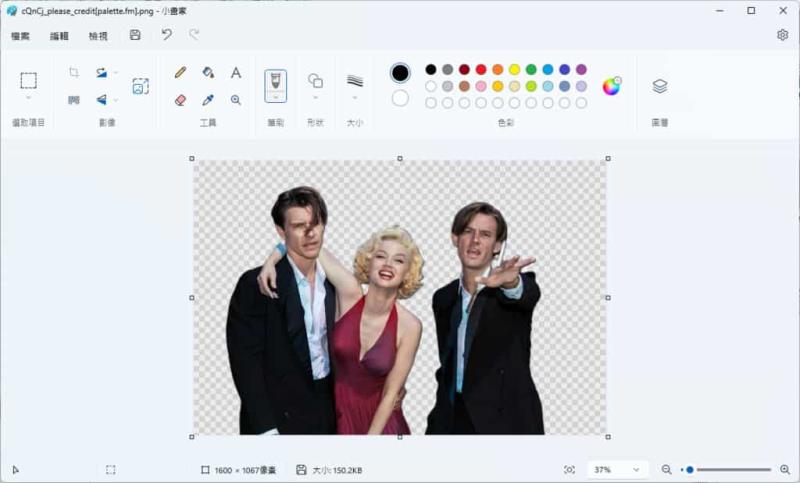Select the Eraser tool
Image resolution: width=800 pixels, height=483 pixels.
click(180, 100)
